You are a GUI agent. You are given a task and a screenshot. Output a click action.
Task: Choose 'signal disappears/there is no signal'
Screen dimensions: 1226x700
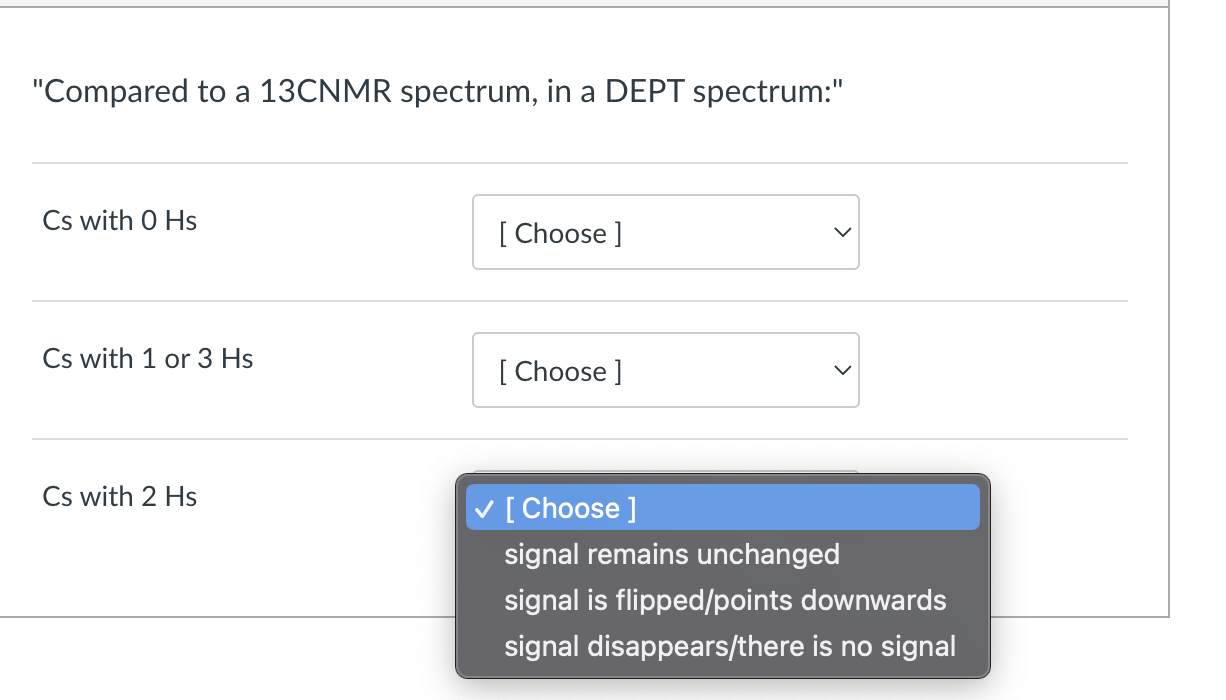731,646
